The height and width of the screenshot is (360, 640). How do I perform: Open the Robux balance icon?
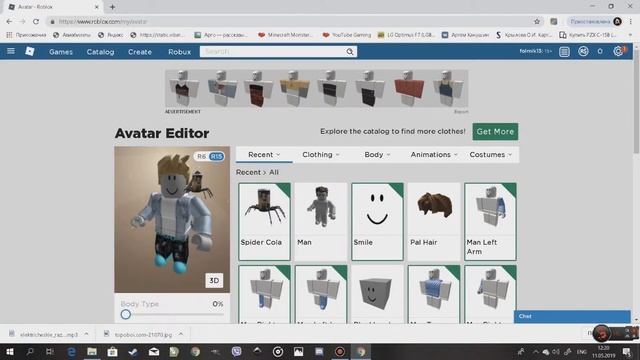coord(583,51)
